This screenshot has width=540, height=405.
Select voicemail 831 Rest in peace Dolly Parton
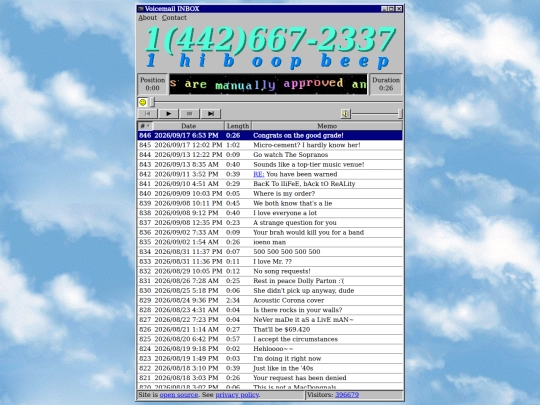coord(270,281)
